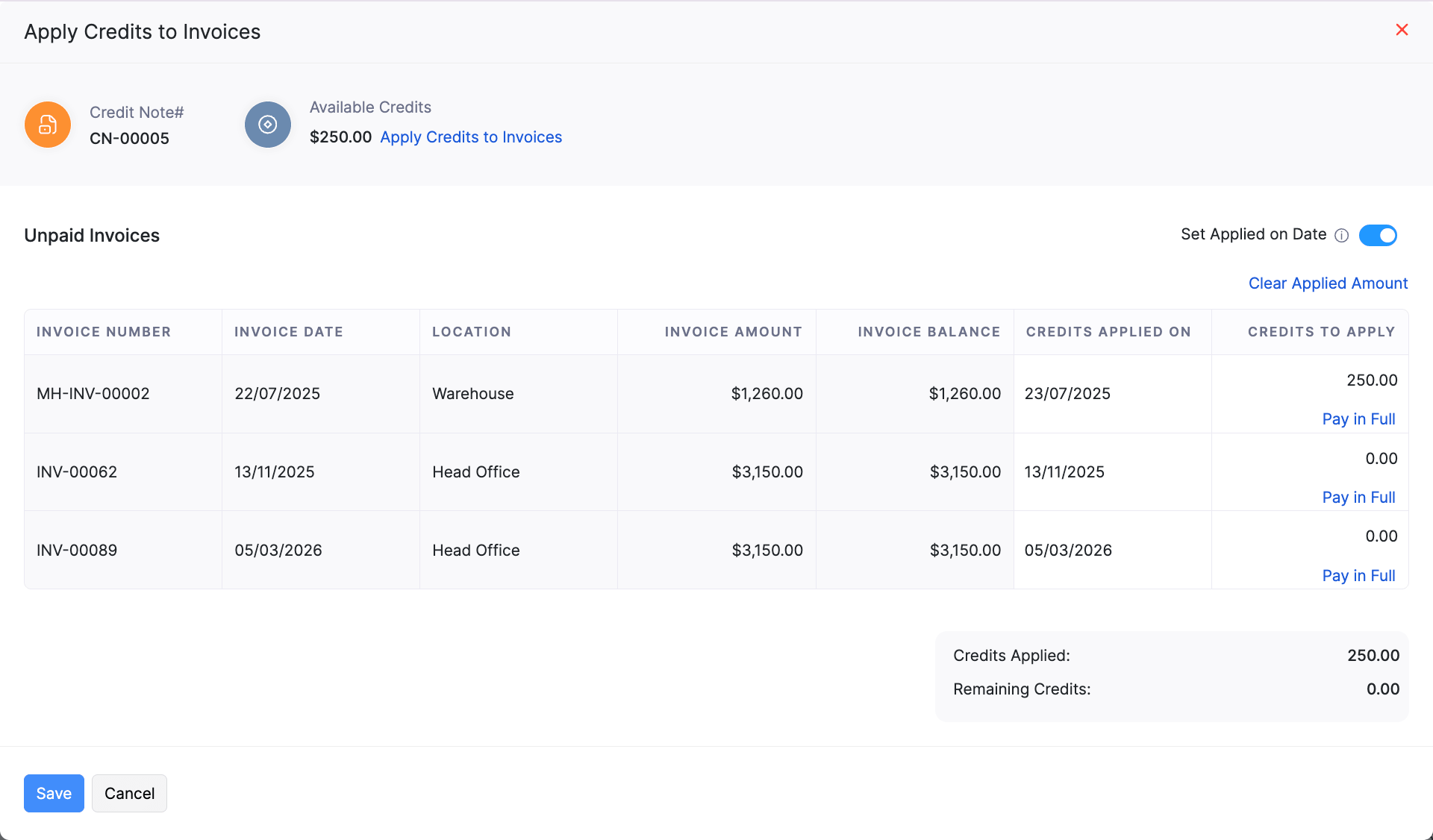Viewport: 1433px width, 840px height.
Task: Click credit note number CN-00005
Action: coord(129,139)
